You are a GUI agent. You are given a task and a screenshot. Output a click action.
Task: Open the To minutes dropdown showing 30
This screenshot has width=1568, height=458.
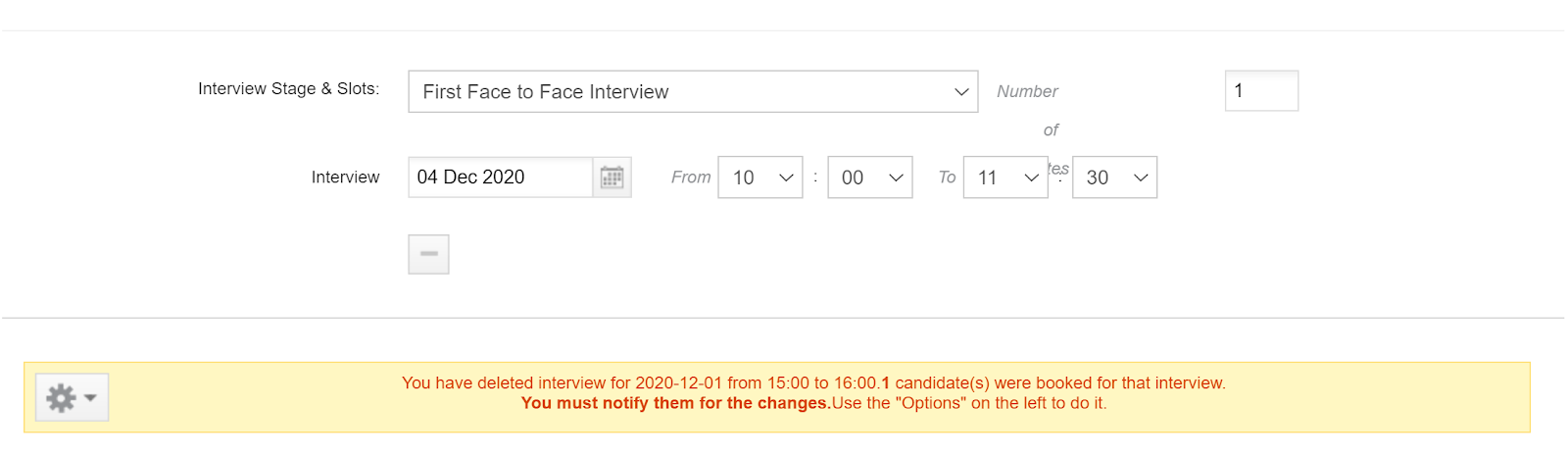(1114, 178)
